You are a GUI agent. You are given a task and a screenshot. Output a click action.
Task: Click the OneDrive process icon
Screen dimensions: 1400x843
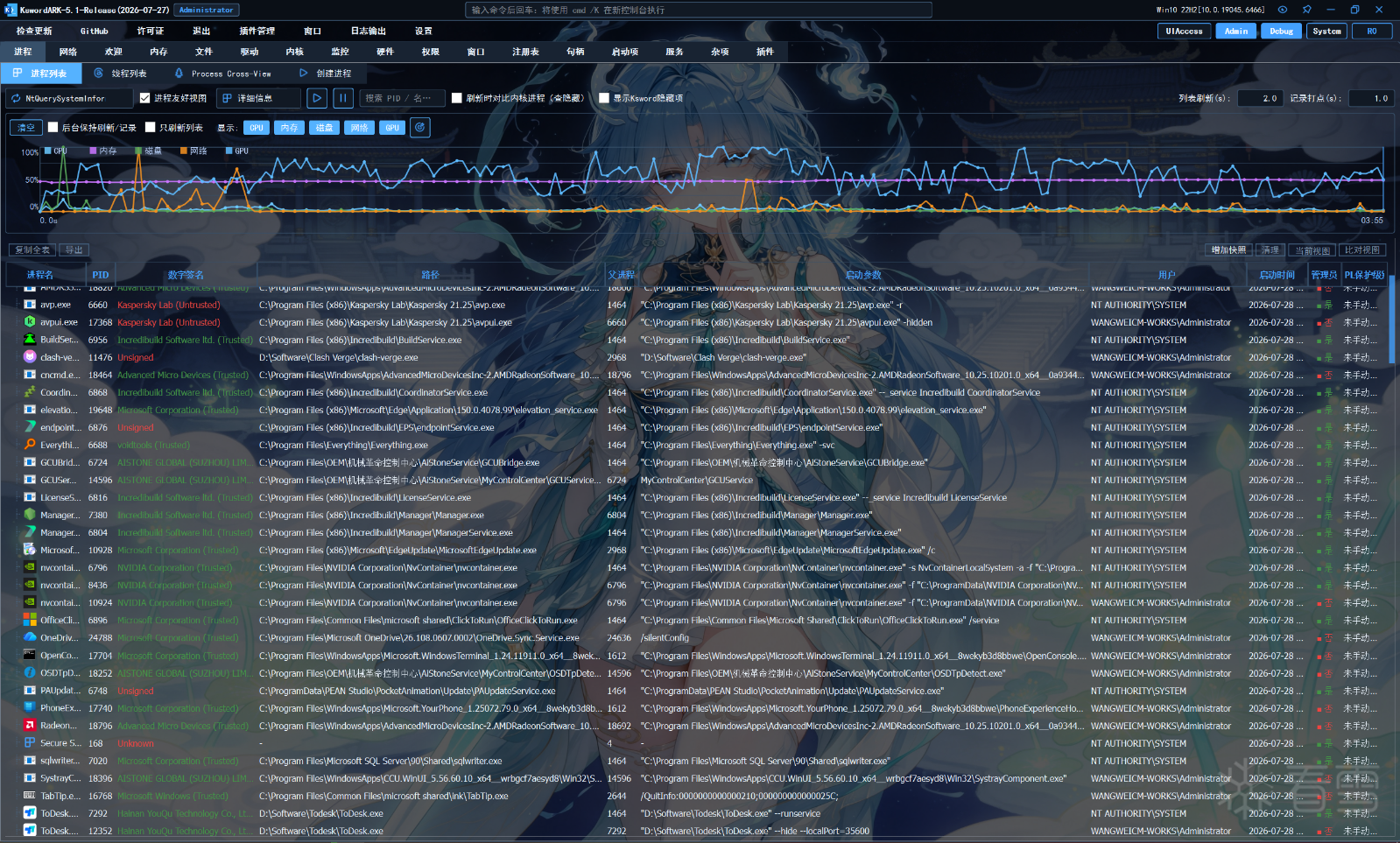[30, 637]
